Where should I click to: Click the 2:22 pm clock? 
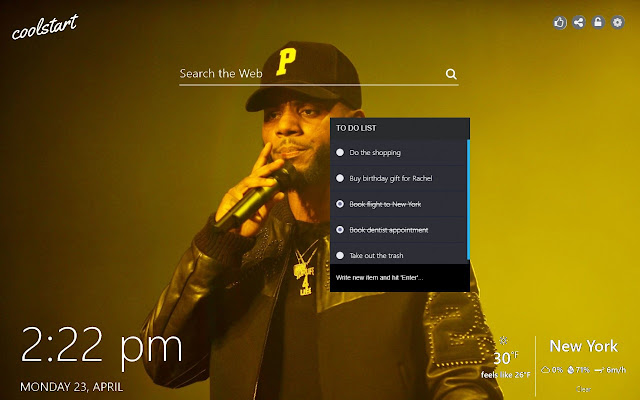pos(101,347)
